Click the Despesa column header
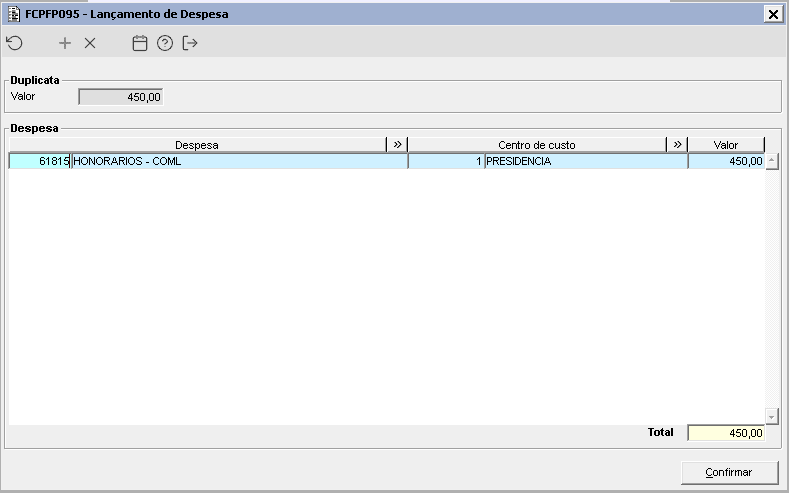This screenshot has height=493, width=789. [x=197, y=145]
